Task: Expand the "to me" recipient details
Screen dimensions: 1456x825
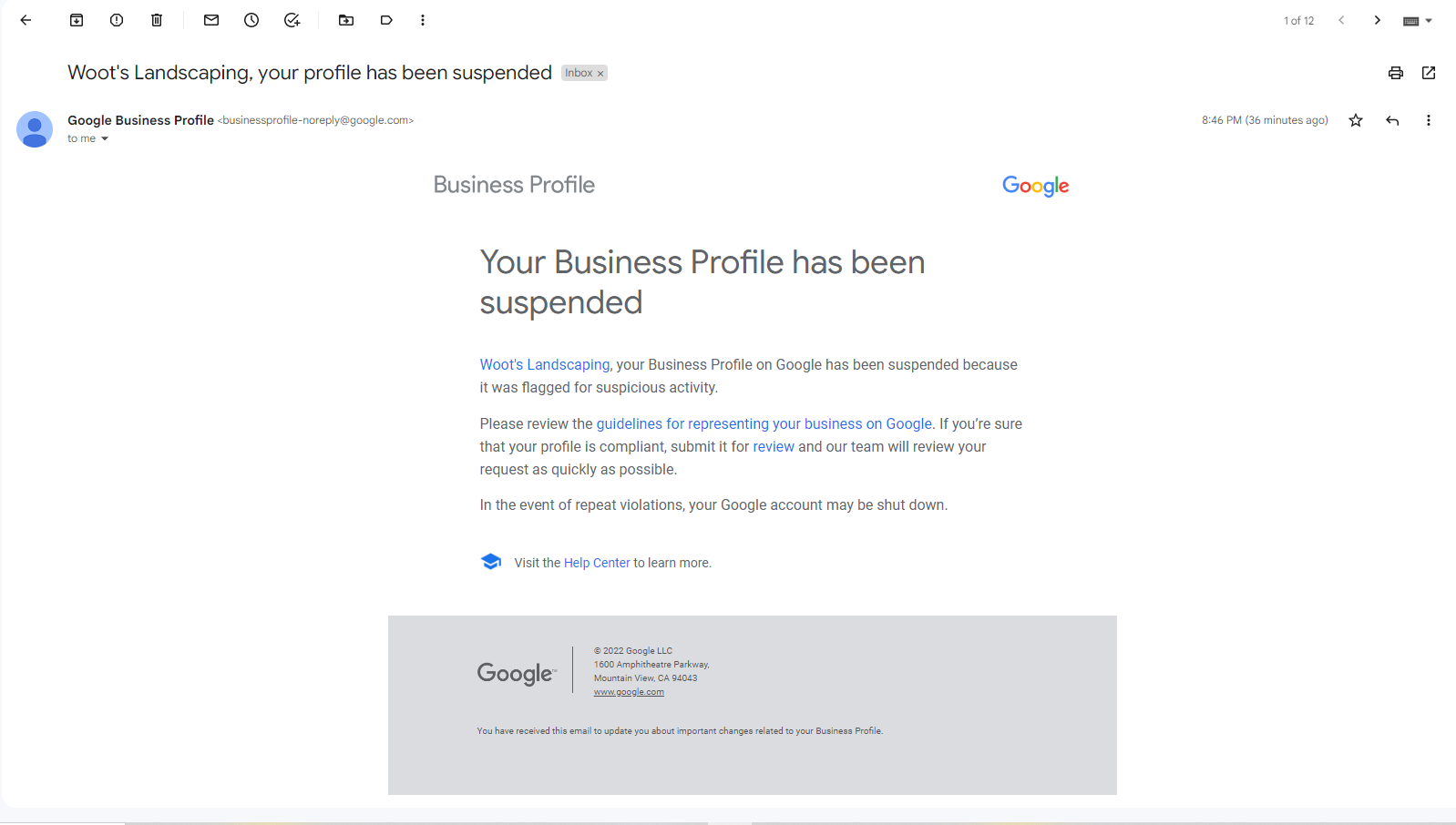Action: [104, 138]
